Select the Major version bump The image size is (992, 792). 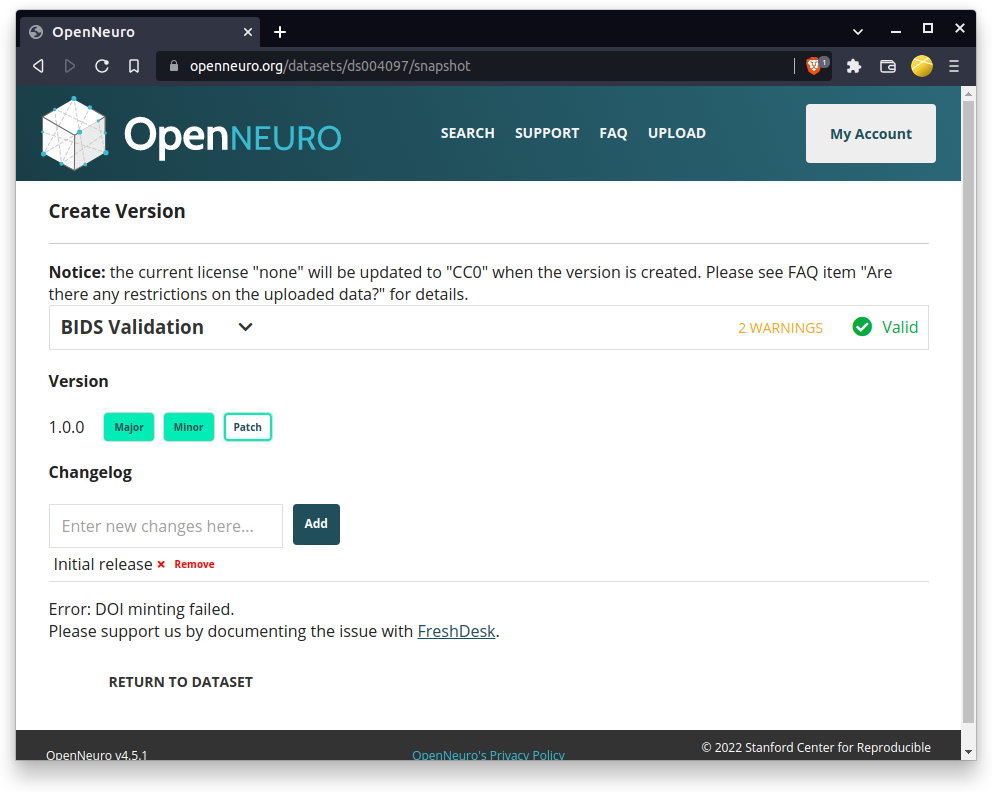click(x=128, y=427)
